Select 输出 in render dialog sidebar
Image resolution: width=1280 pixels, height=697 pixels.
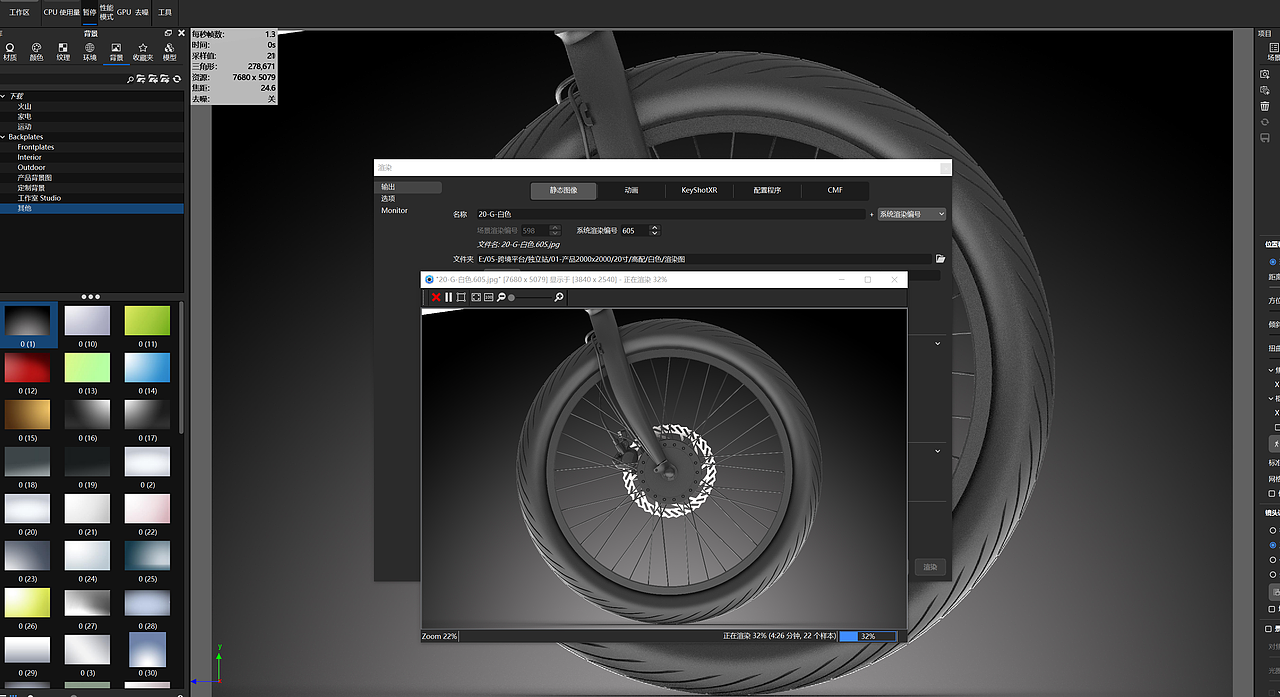409,187
